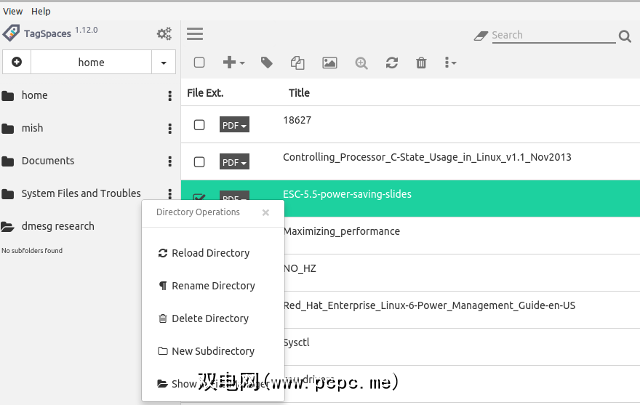
Task: Open the plus create-new dropdown
Action: 234,62
